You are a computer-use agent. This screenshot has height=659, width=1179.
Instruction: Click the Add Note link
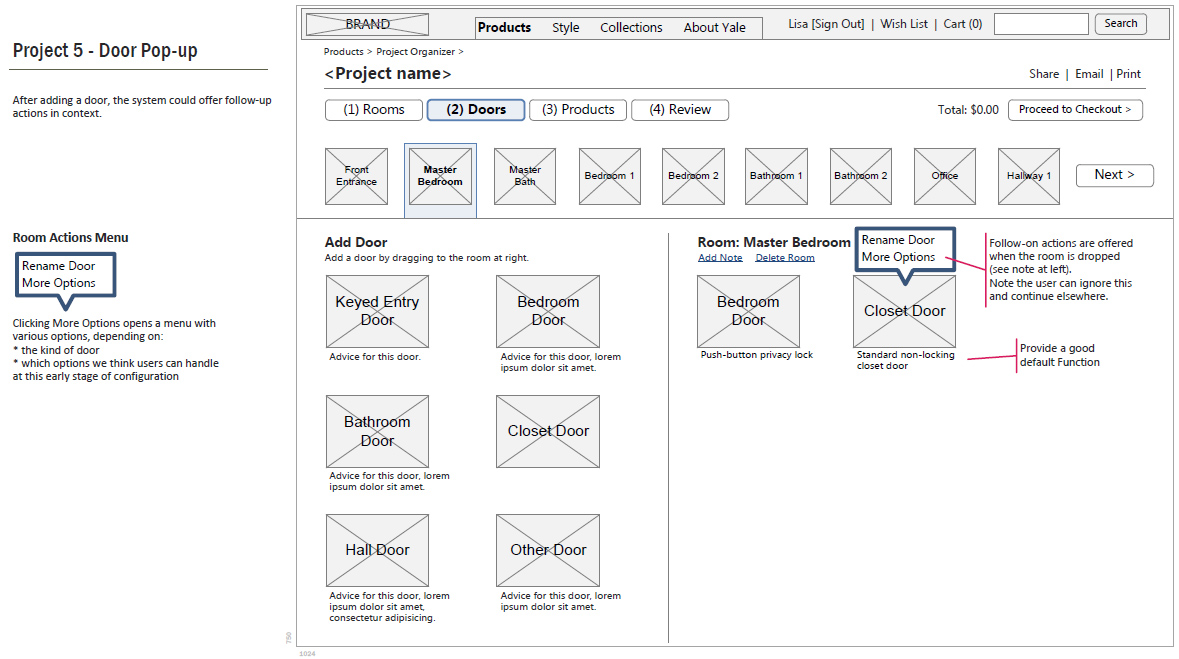tap(720, 258)
